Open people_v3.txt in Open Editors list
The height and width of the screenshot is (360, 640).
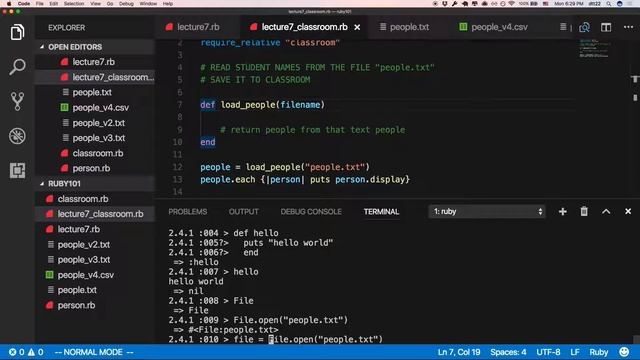(x=95, y=138)
